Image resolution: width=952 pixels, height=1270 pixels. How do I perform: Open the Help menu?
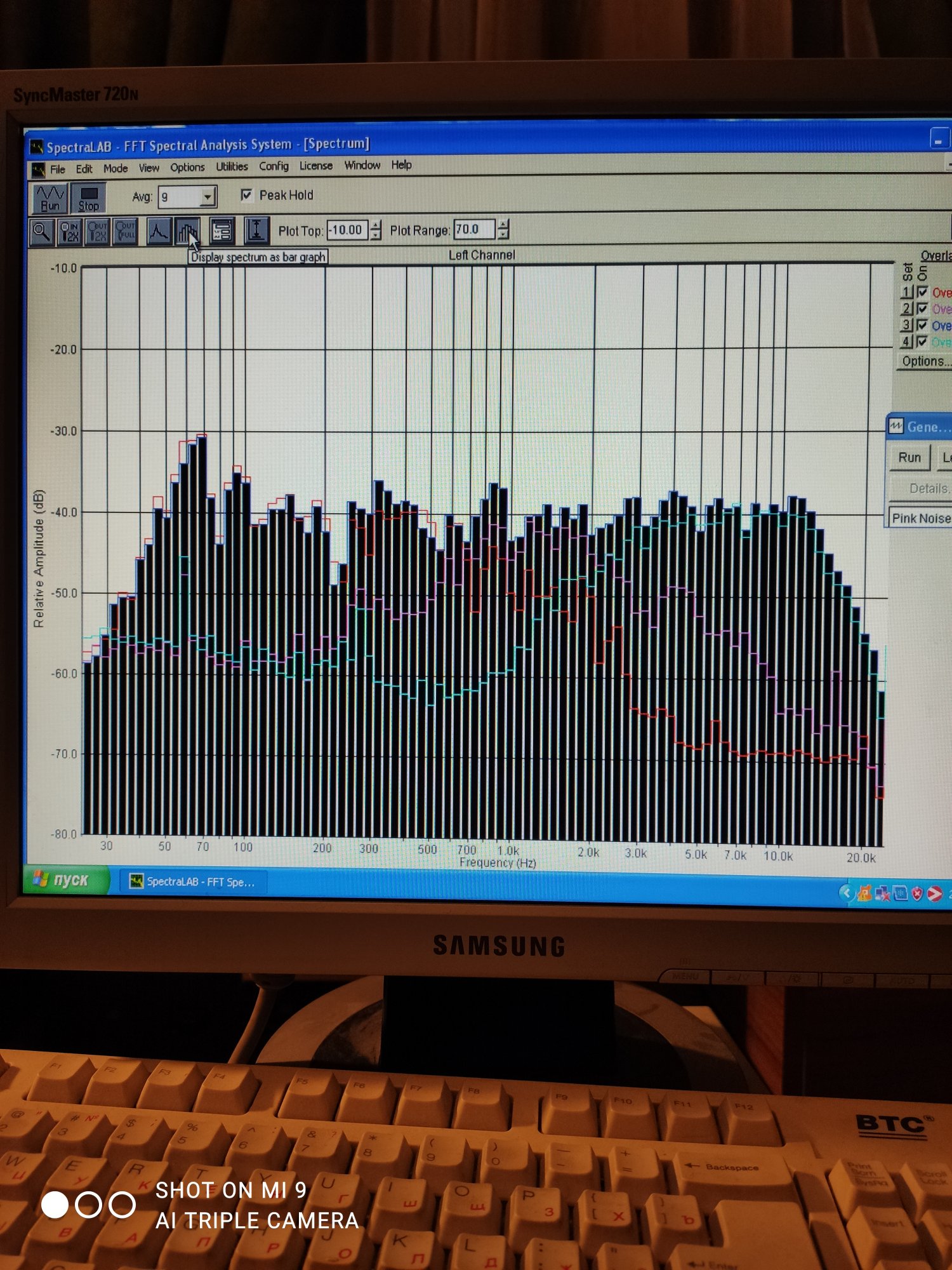pyautogui.click(x=401, y=164)
